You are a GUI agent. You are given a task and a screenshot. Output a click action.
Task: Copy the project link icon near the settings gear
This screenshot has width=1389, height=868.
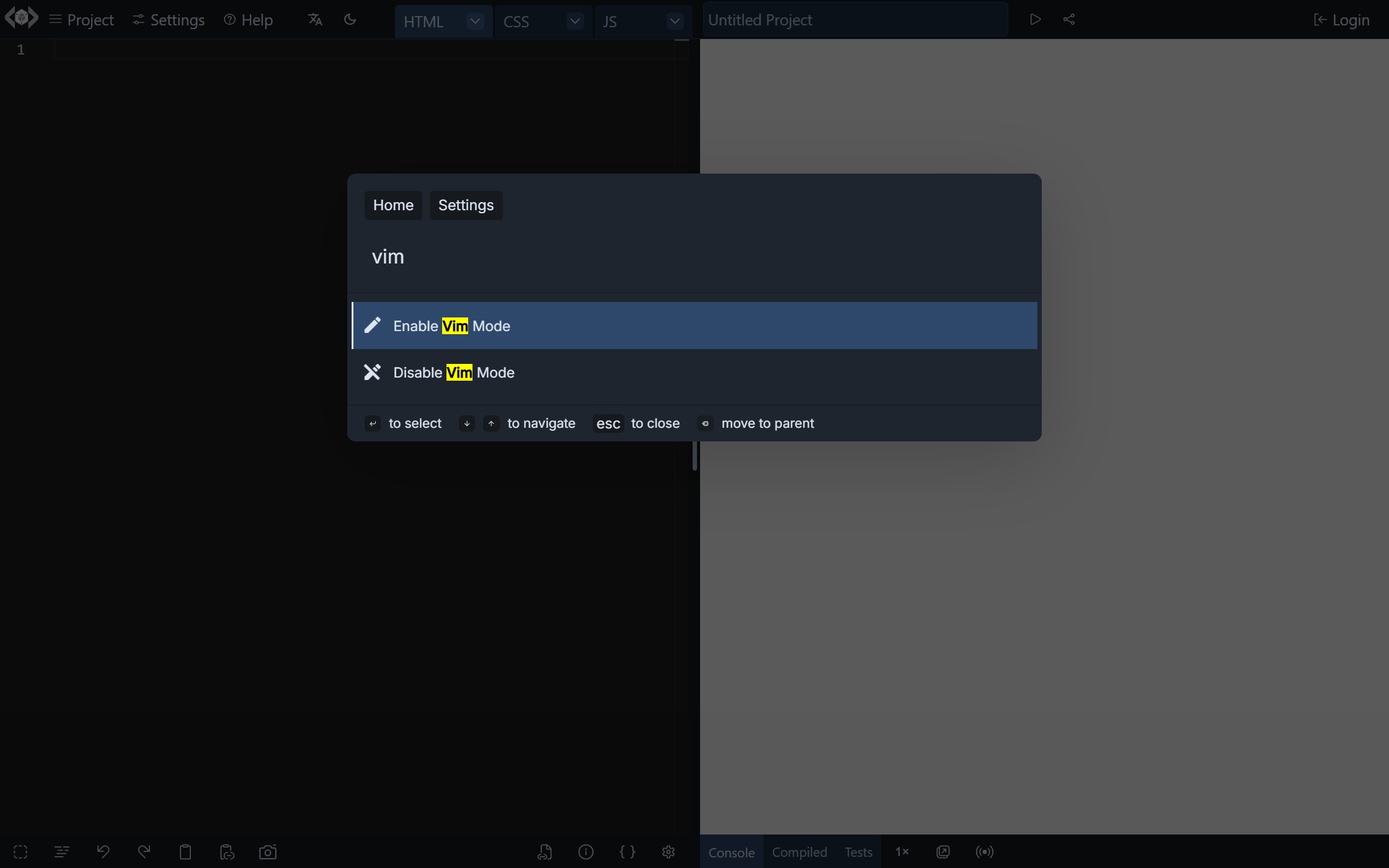tap(546, 852)
